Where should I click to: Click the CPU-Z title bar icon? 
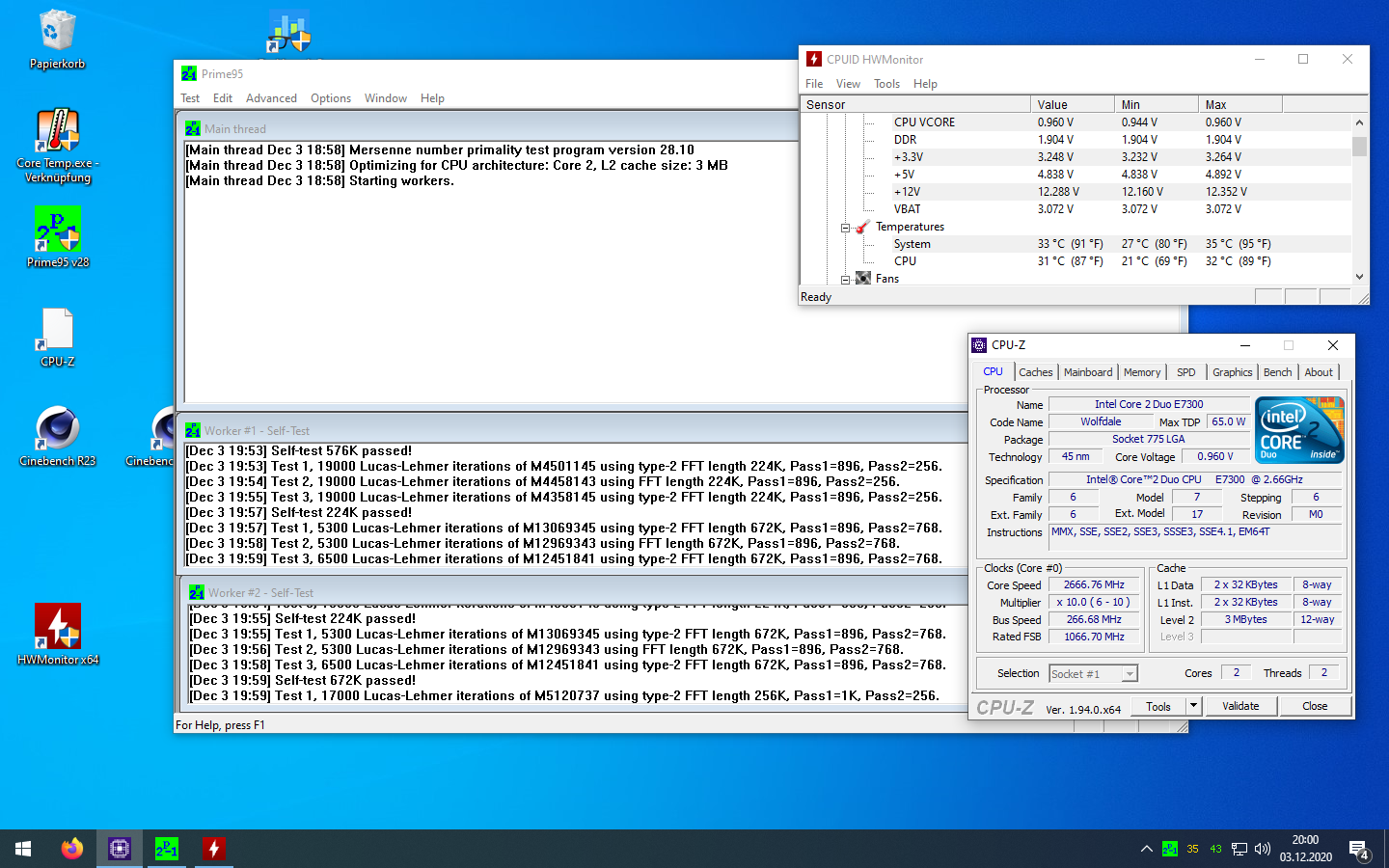pyautogui.click(x=979, y=344)
